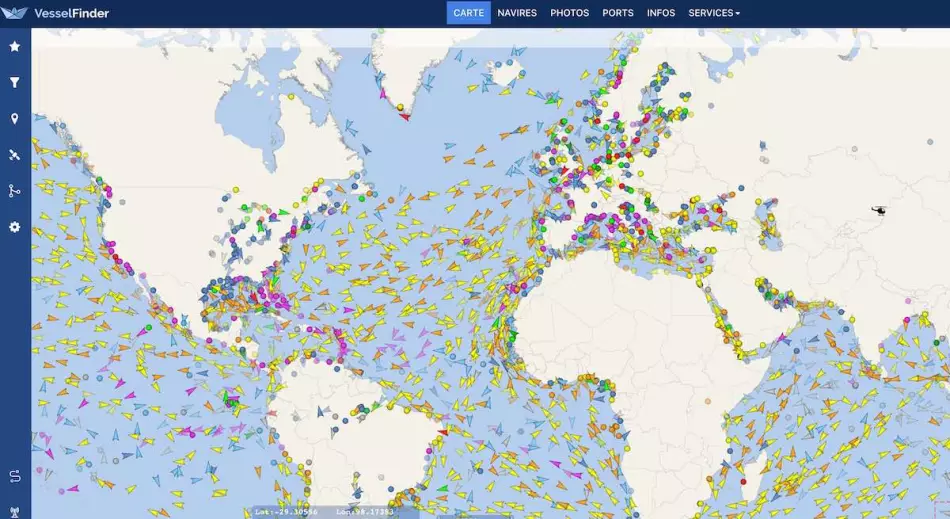The height and width of the screenshot is (519, 950).
Task: Go to the NAVIRES page
Action: (517, 13)
